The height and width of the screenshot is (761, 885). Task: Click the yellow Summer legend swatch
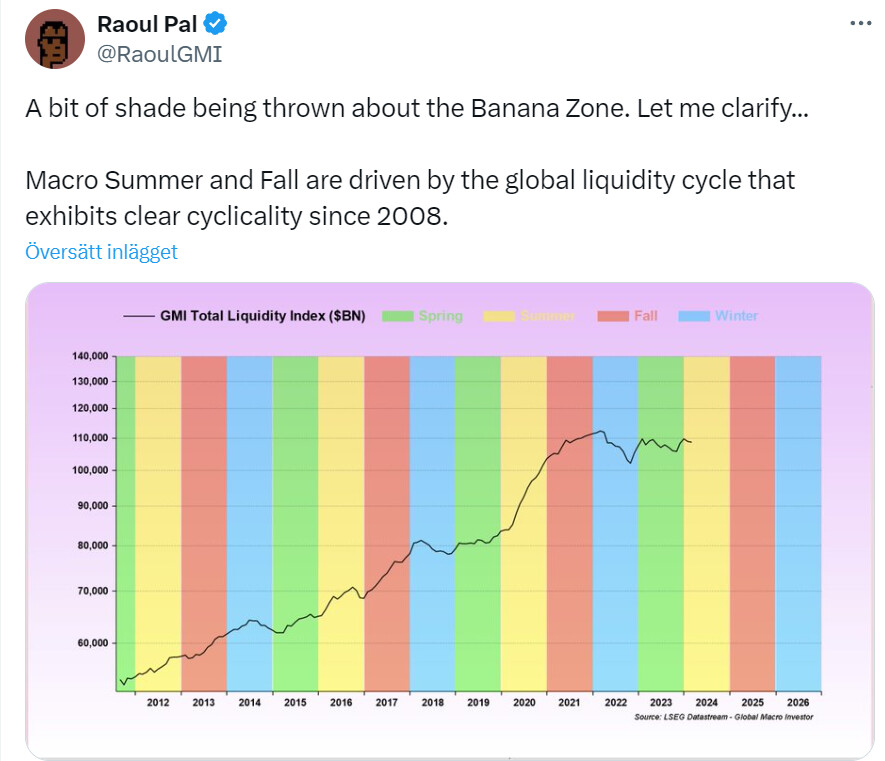click(x=497, y=316)
